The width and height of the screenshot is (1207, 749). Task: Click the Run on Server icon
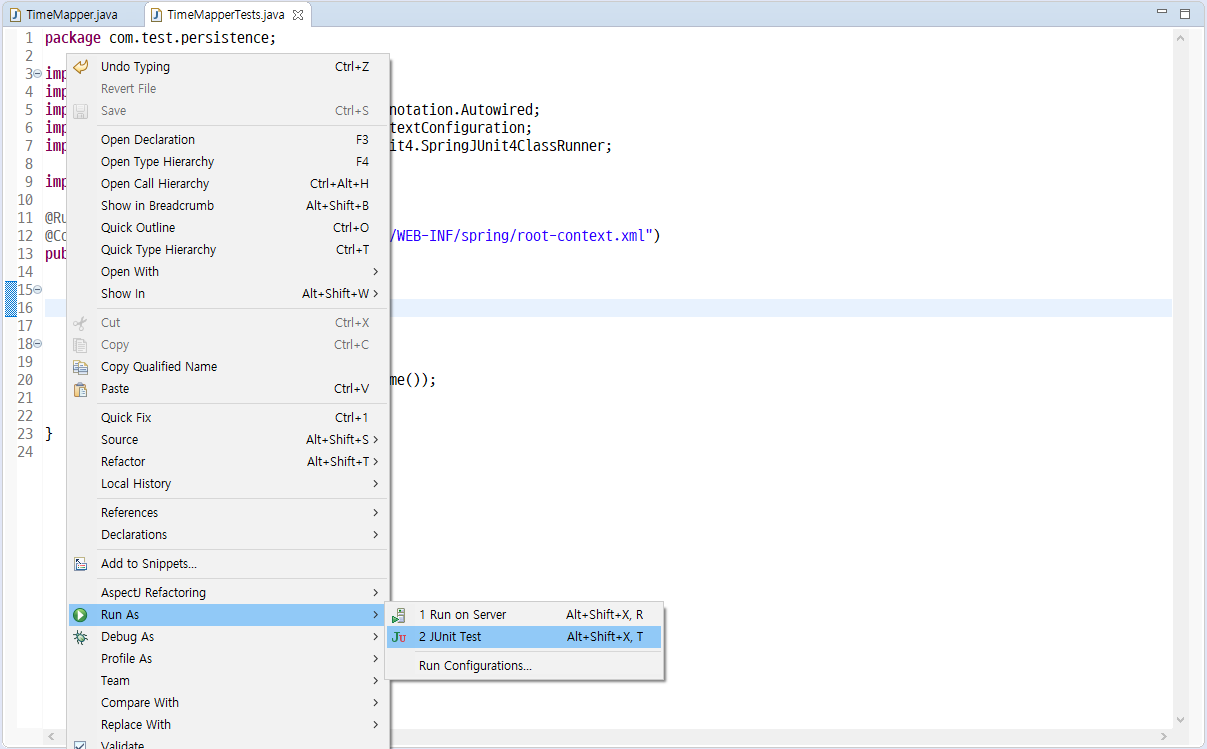click(399, 615)
